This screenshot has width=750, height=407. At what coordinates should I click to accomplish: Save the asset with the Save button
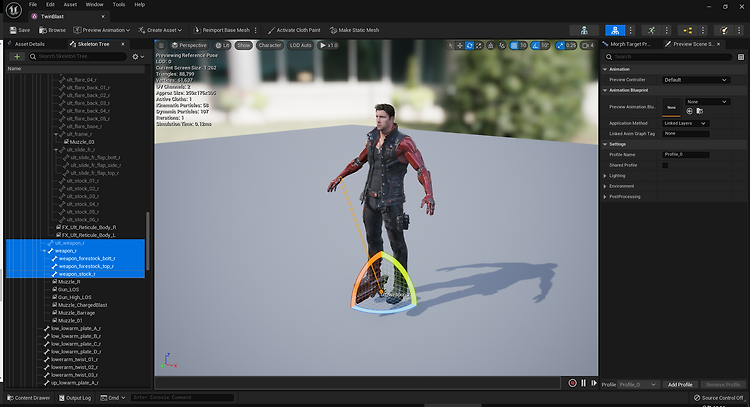tap(20, 30)
